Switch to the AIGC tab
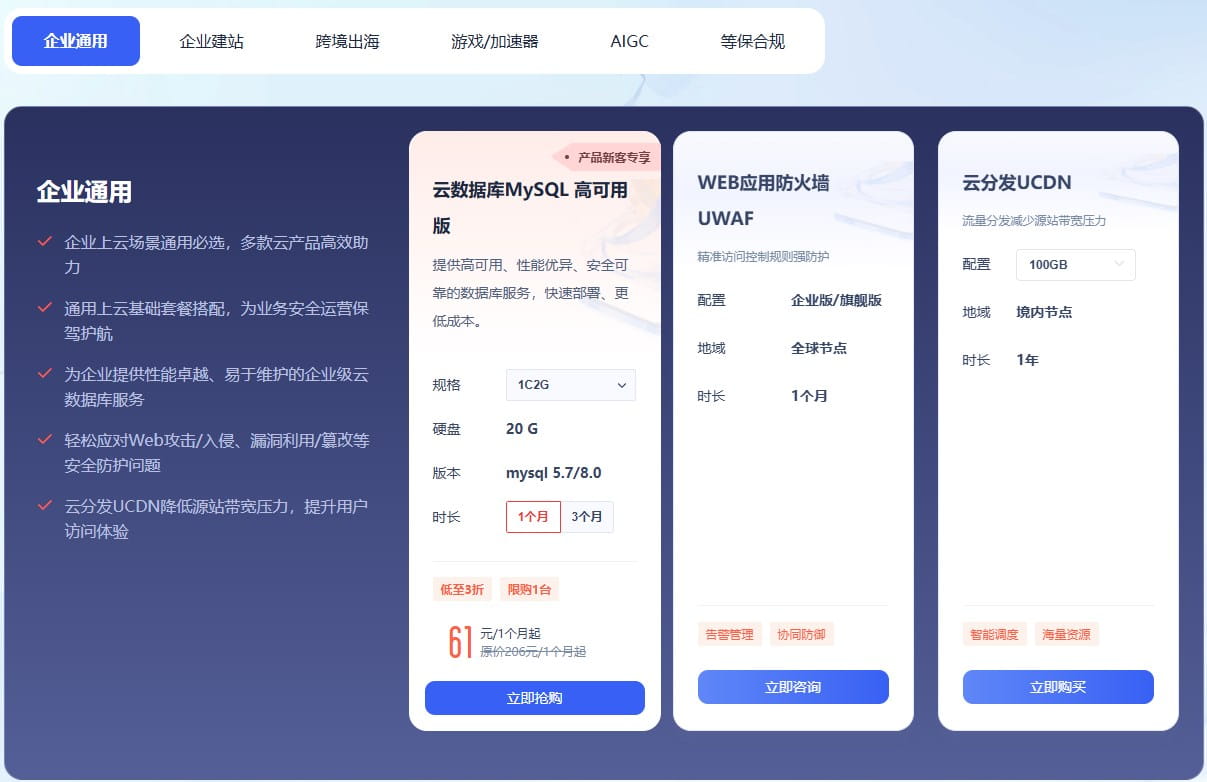The height and width of the screenshot is (782, 1207). (x=629, y=40)
